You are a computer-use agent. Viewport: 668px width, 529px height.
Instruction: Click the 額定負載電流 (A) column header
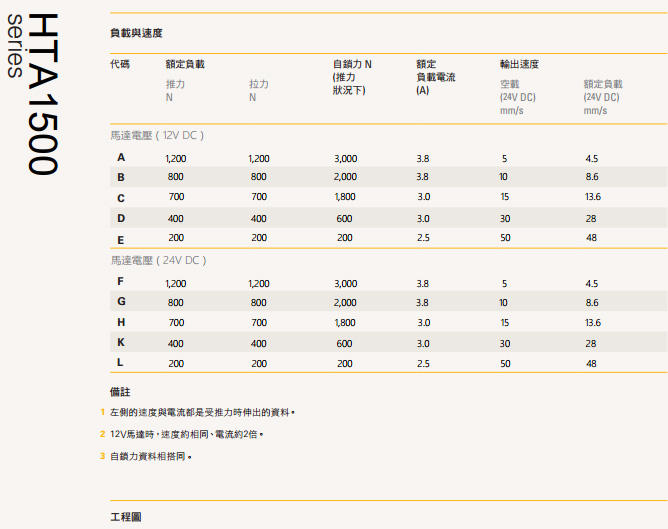coord(436,77)
